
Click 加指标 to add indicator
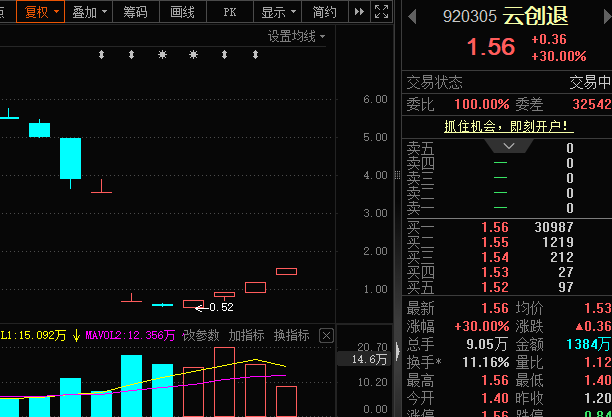[x=246, y=335]
